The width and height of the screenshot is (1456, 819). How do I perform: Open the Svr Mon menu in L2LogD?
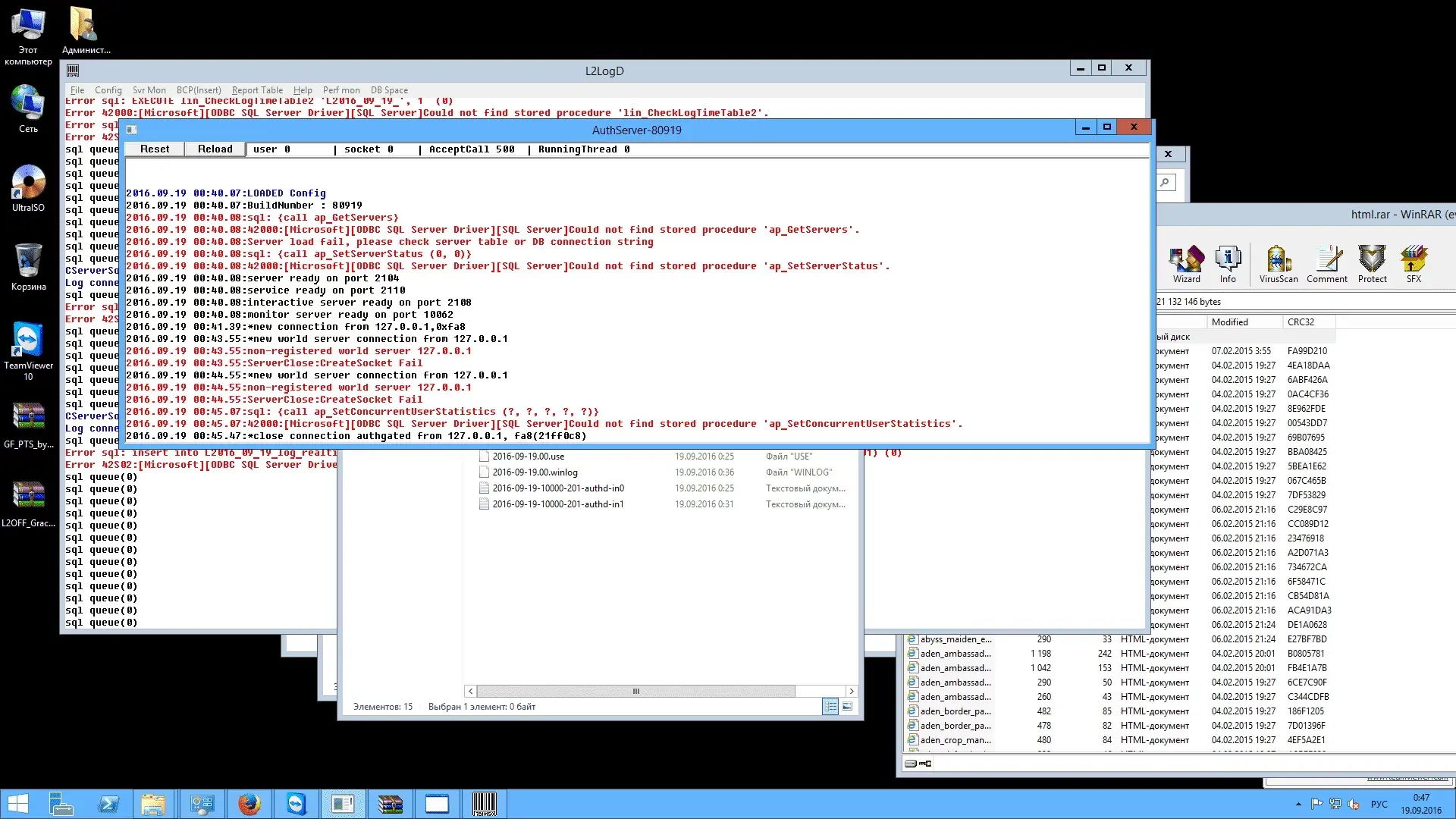(x=149, y=90)
